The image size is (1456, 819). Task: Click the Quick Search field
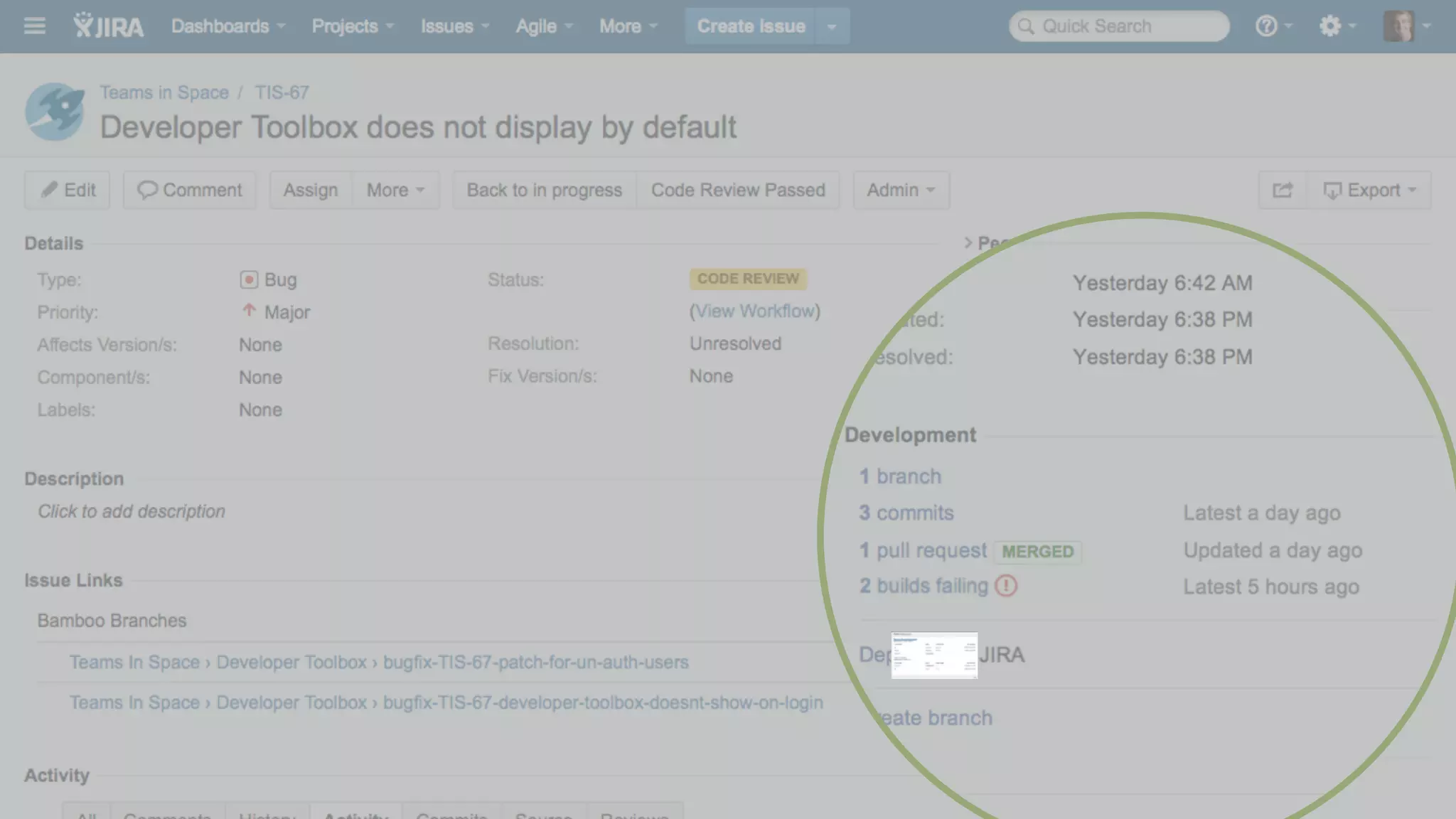1120,26
